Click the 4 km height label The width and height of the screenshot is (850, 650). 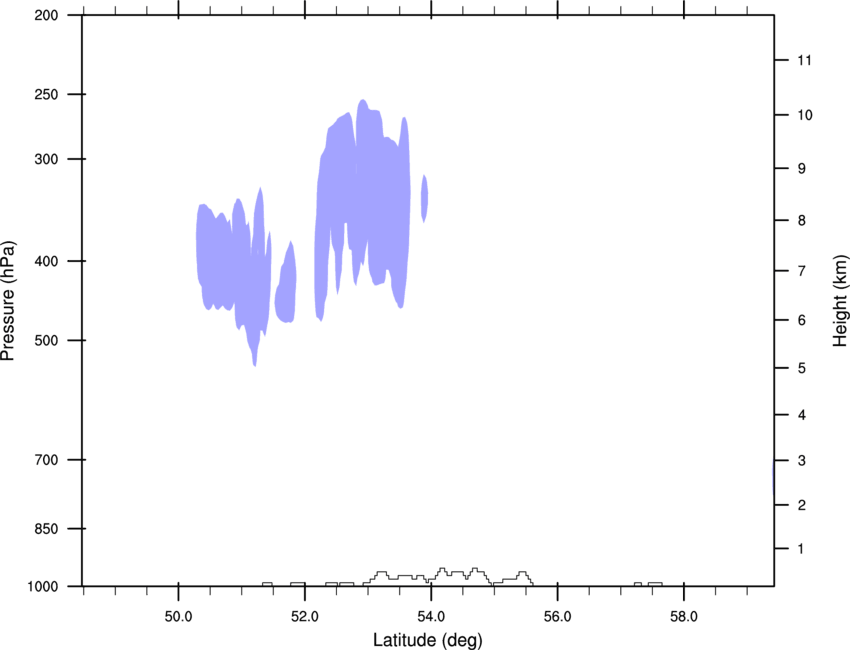coord(801,415)
